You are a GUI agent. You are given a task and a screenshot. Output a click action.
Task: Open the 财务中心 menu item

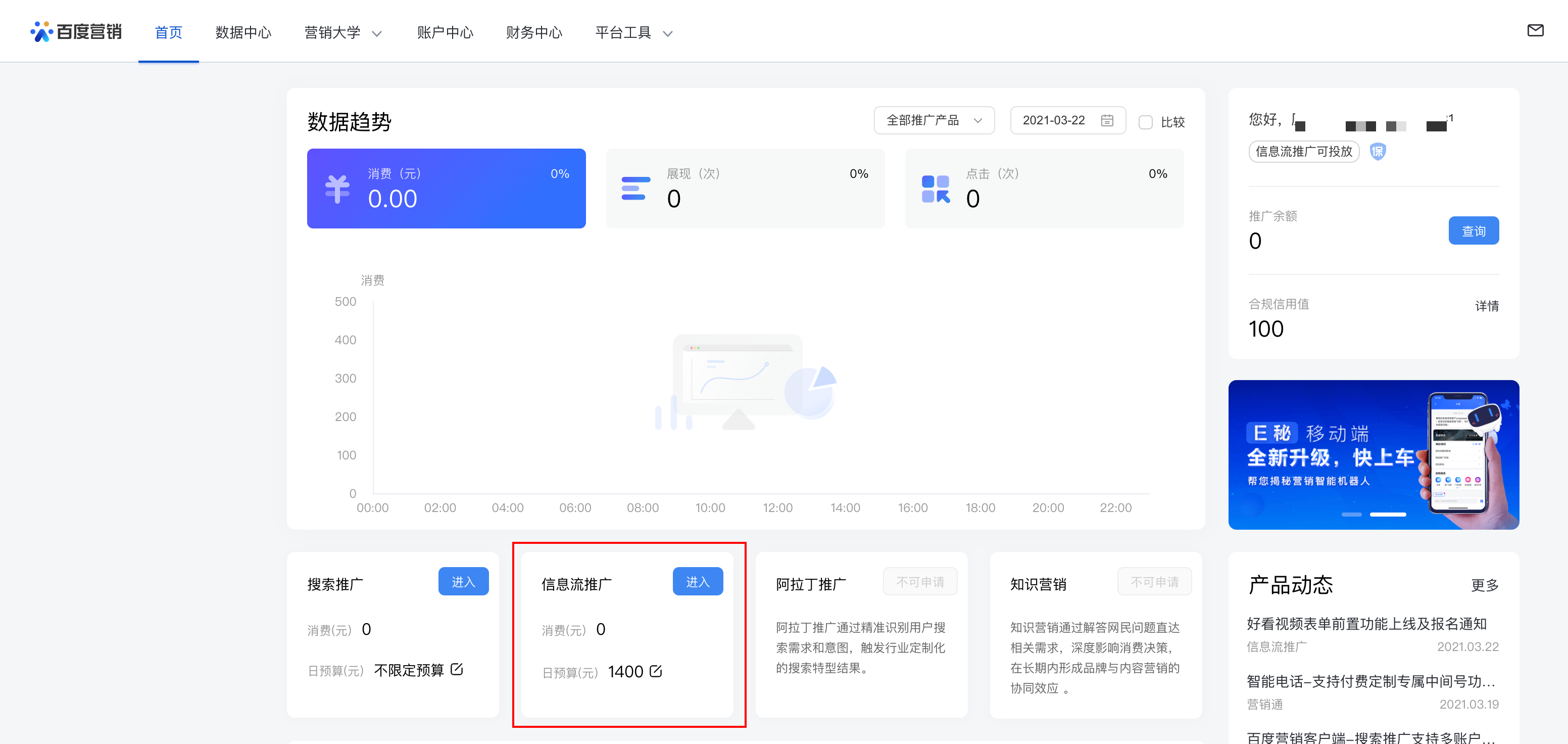point(534,32)
